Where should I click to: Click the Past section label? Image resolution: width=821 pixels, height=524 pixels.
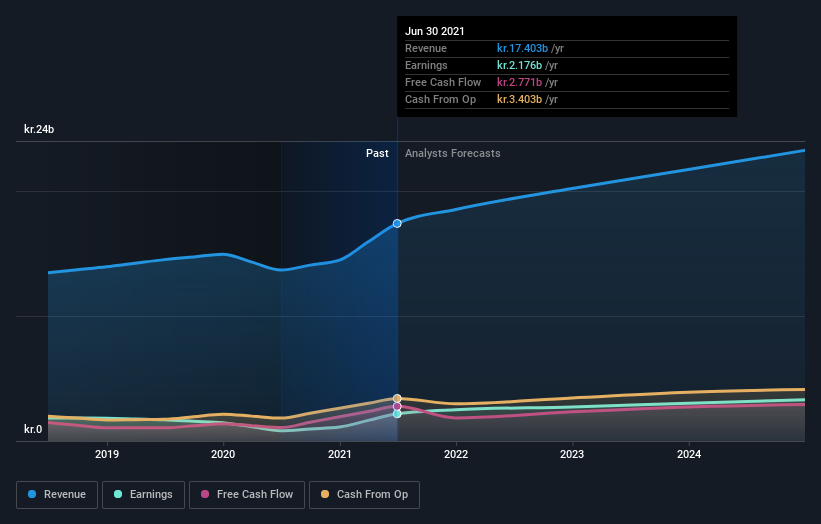tap(377, 153)
